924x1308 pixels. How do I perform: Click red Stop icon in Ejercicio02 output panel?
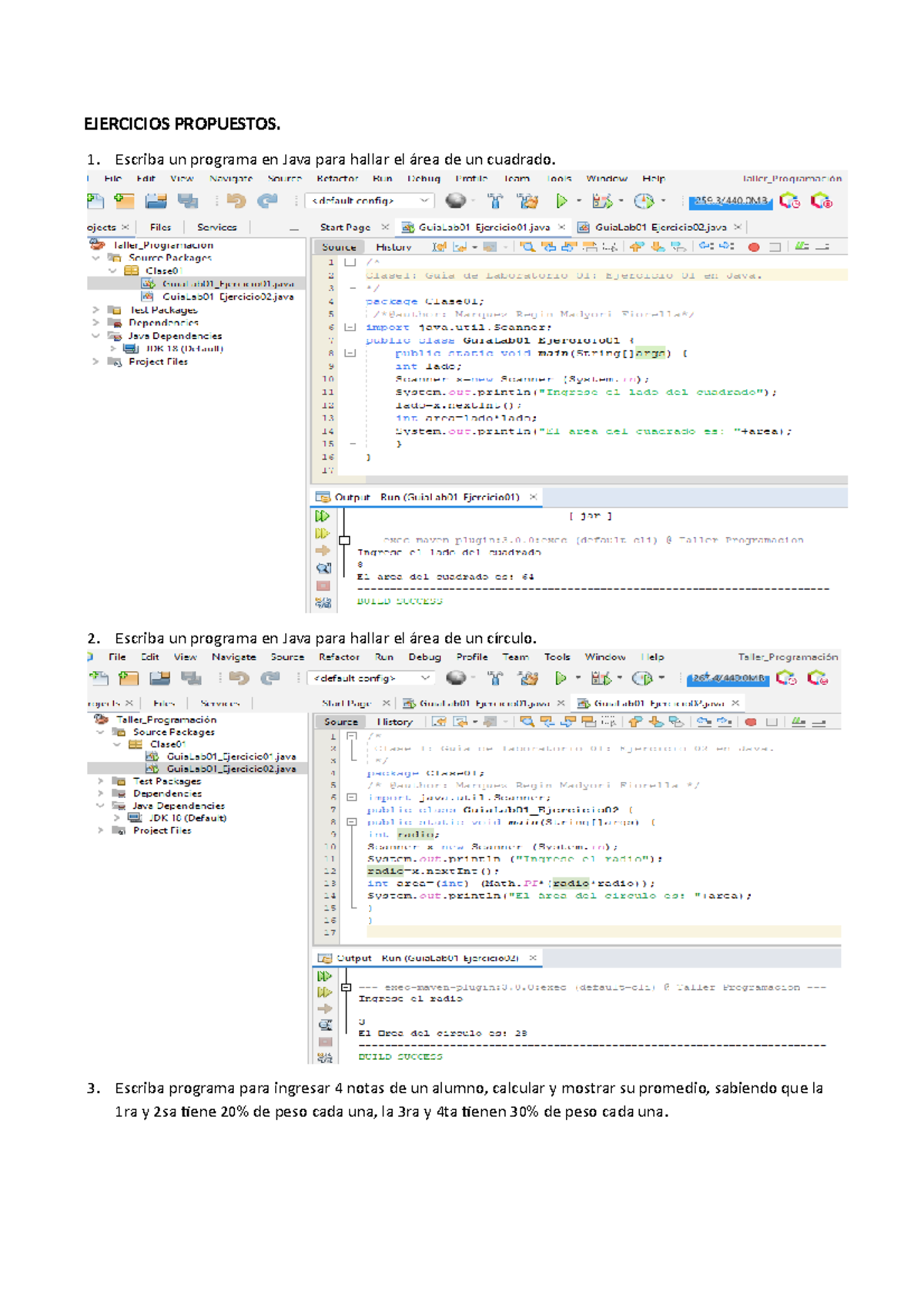pos(325,1041)
